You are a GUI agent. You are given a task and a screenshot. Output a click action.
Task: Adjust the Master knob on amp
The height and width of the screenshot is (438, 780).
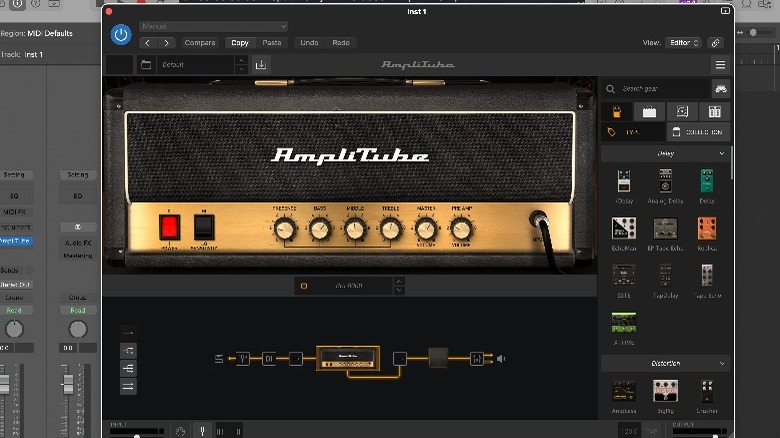pos(426,229)
